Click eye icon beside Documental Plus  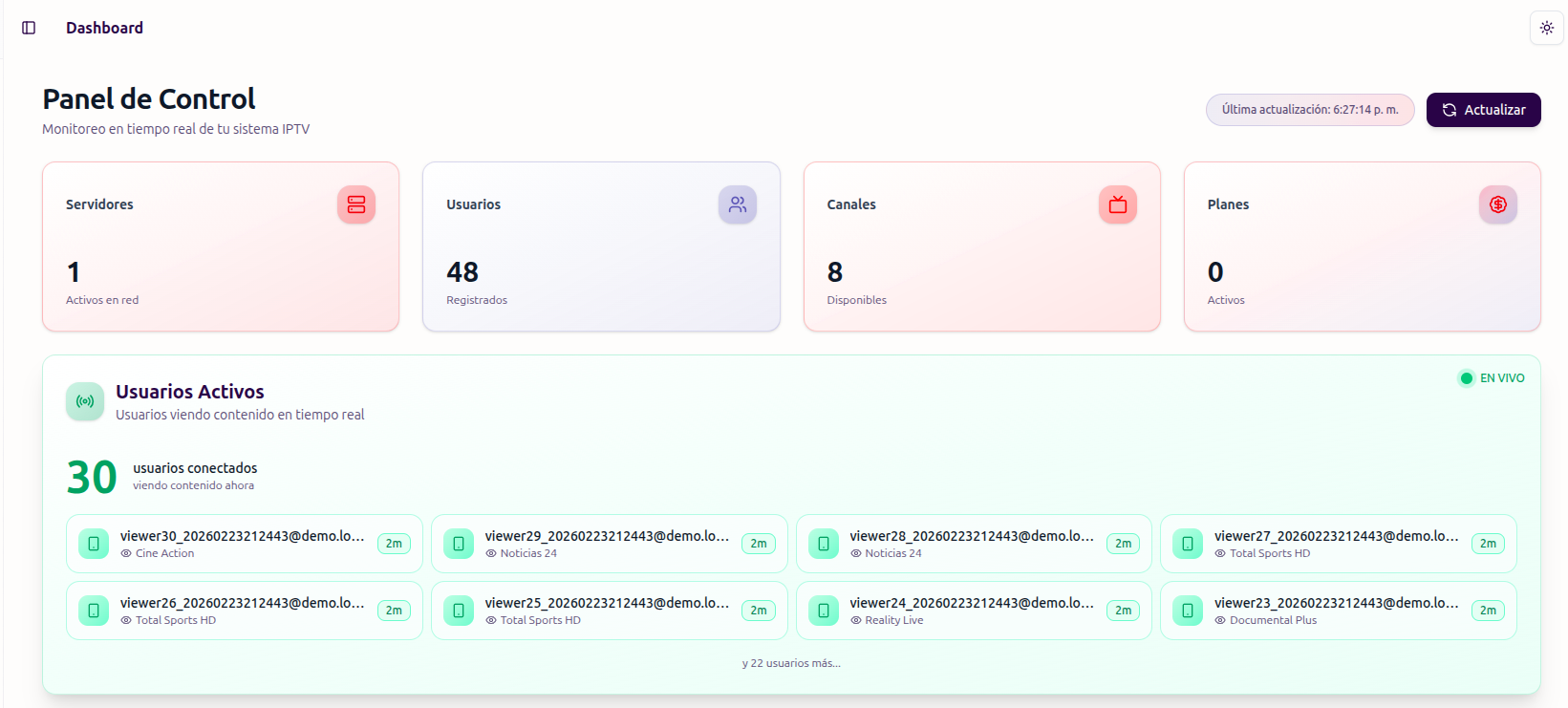point(1220,620)
